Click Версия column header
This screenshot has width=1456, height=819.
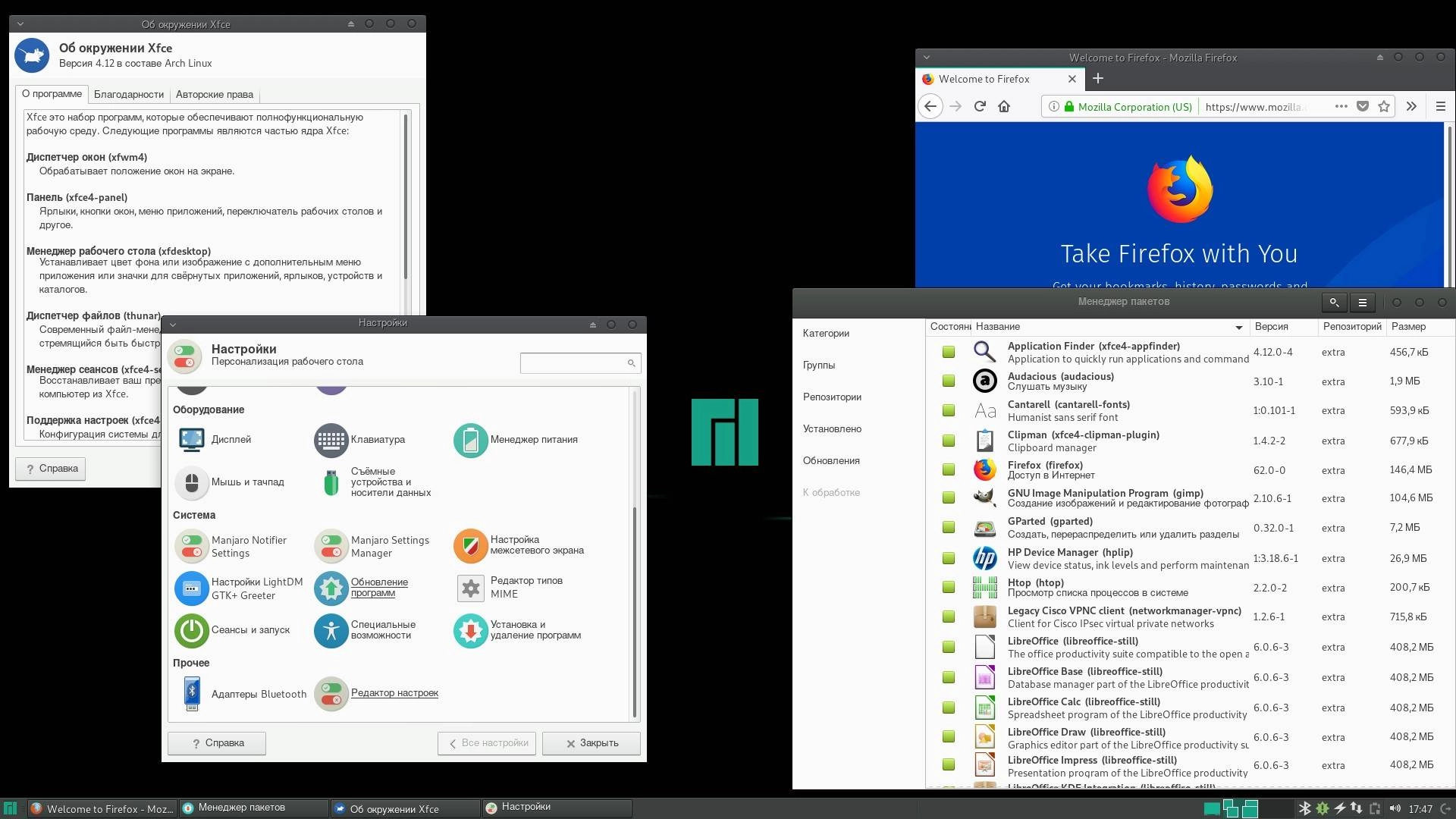click(1282, 327)
